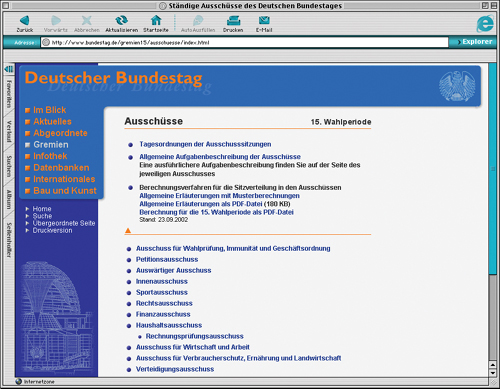Go to Startseite home icon

[x=156, y=20]
